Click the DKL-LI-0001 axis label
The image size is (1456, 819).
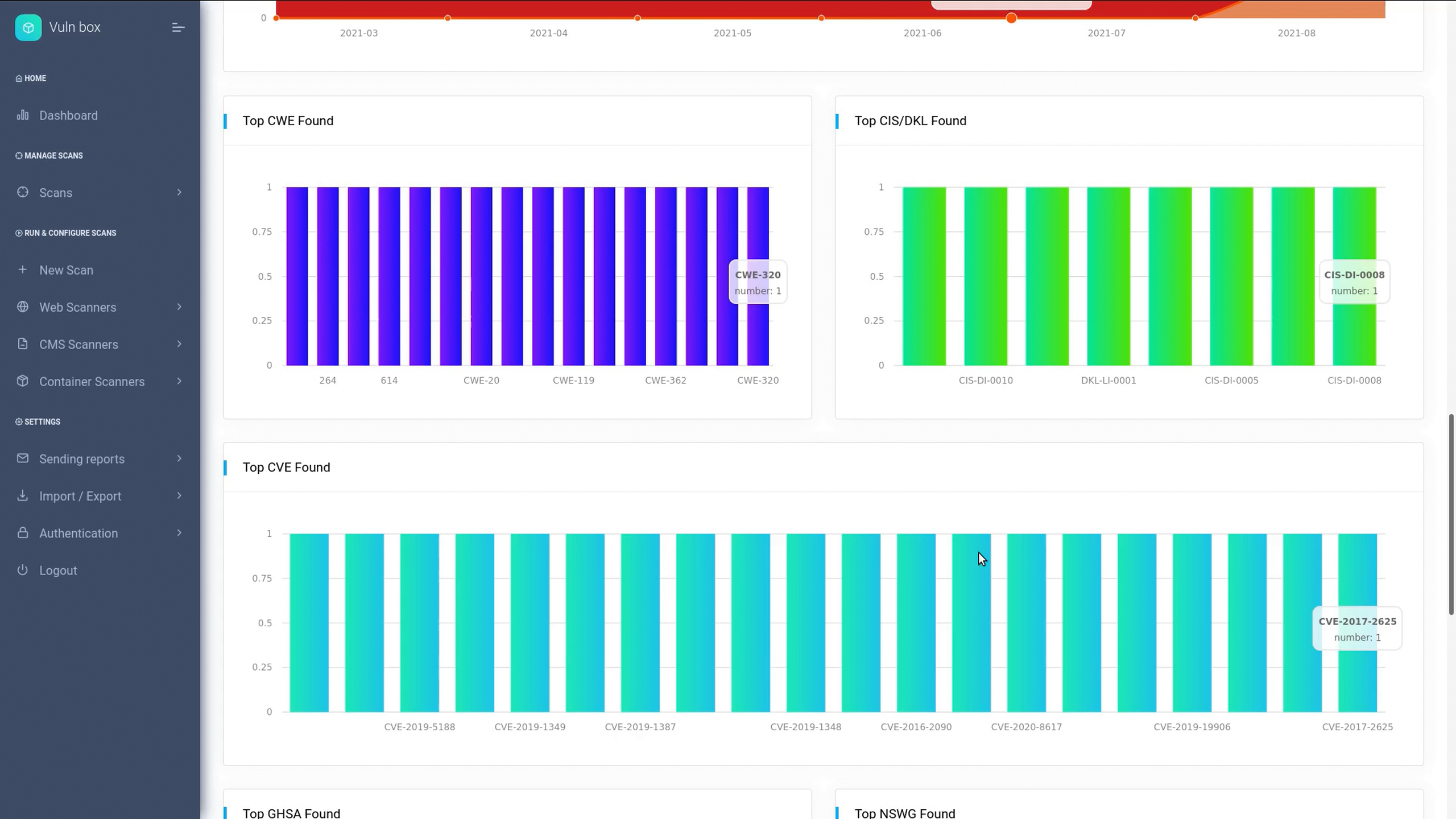[x=1108, y=380]
